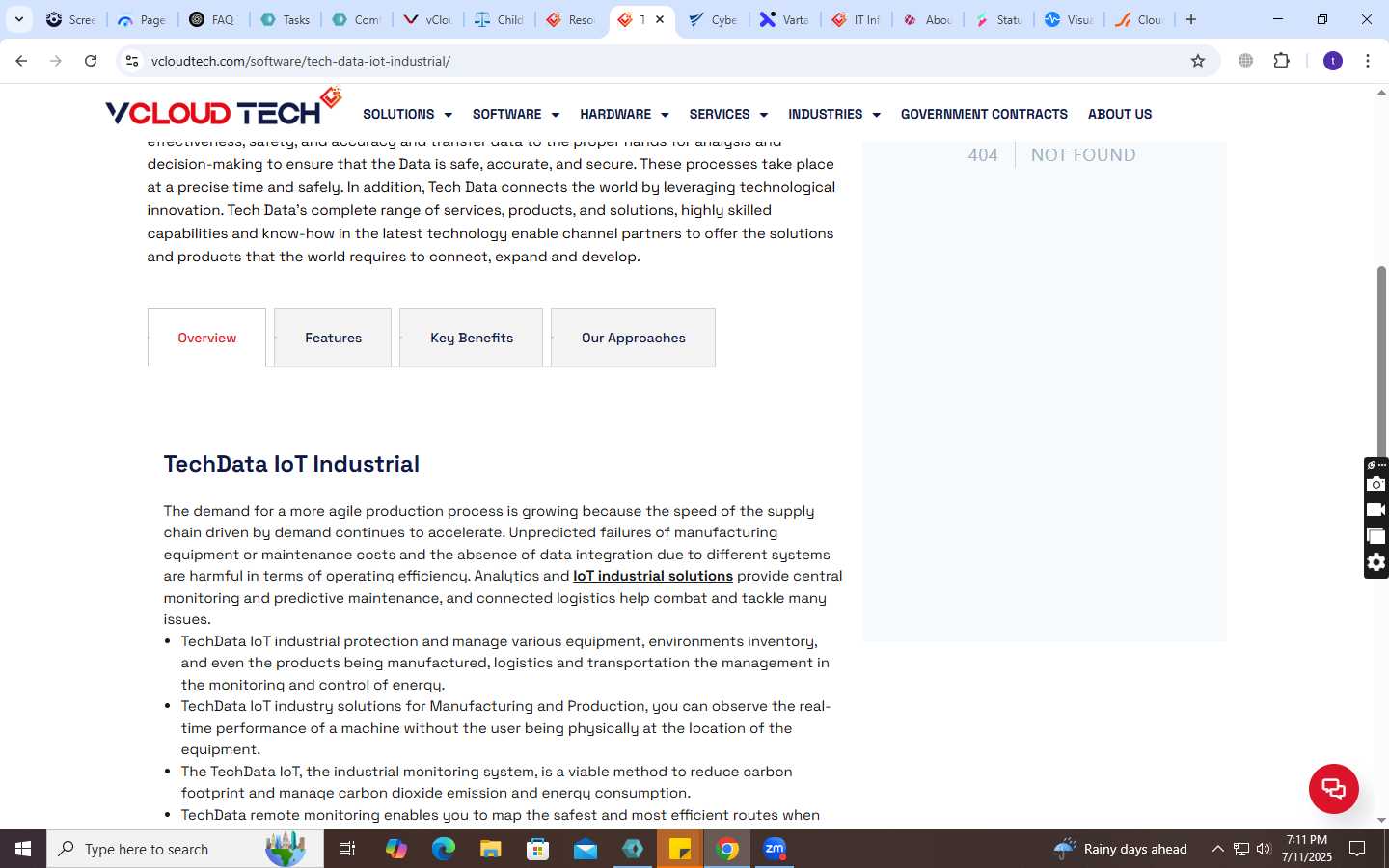This screenshot has height=868, width=1389.
Task: Go to ABOUT US page
Action: coord(1120,114)
